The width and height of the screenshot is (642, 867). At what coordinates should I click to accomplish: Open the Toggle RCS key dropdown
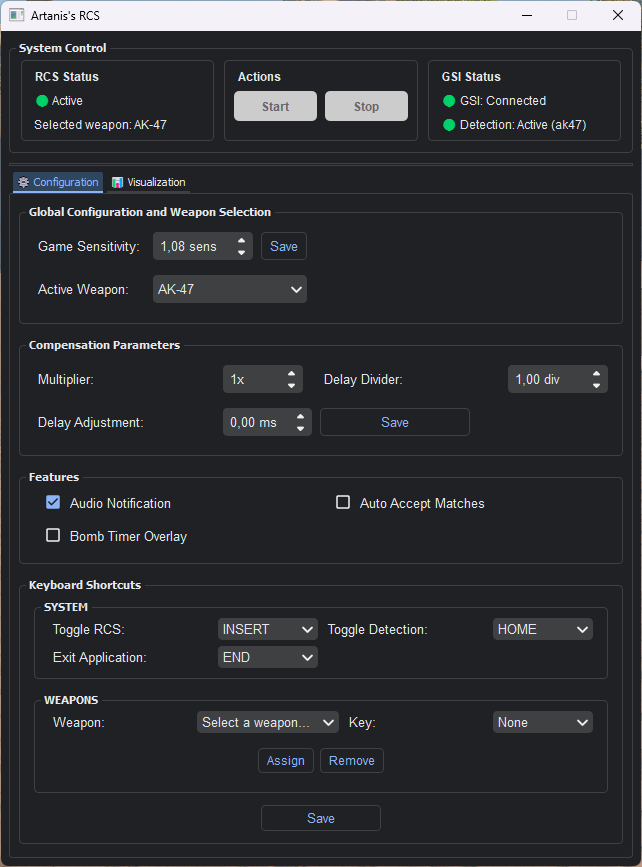click(268, 629)
